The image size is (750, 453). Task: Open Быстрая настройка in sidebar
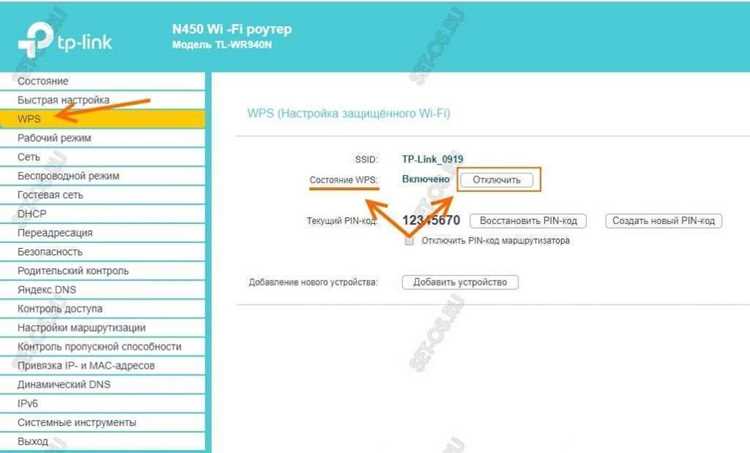coord(102,100)
